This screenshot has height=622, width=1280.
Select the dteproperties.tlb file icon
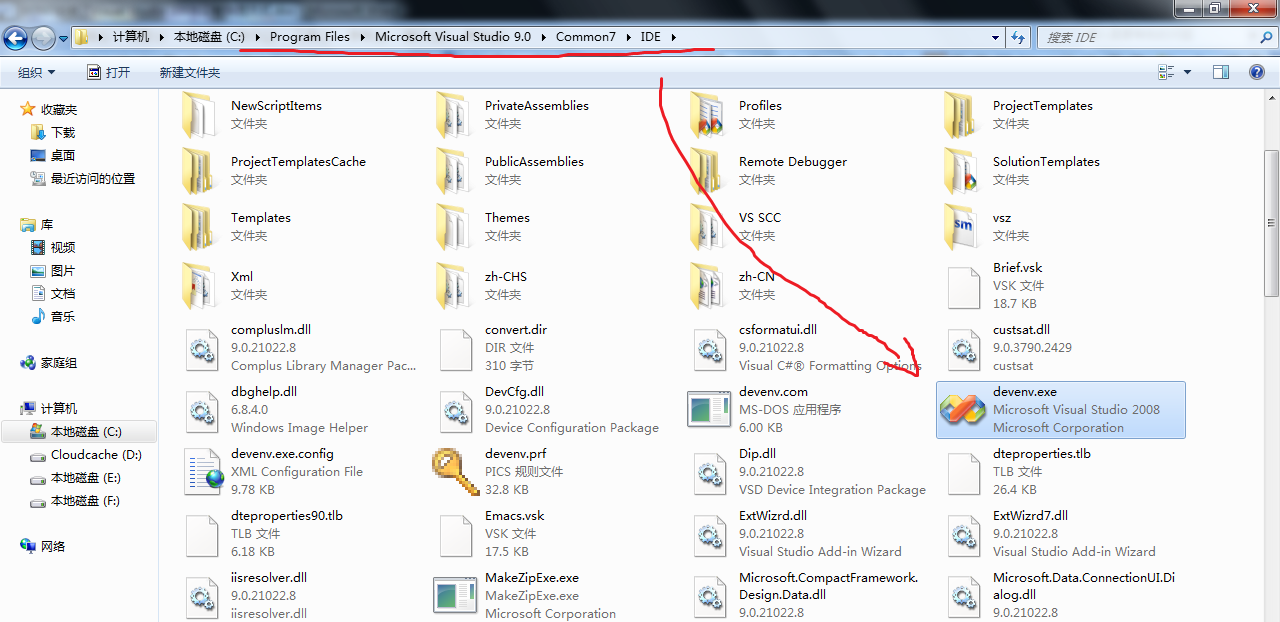tap(963, 472)
